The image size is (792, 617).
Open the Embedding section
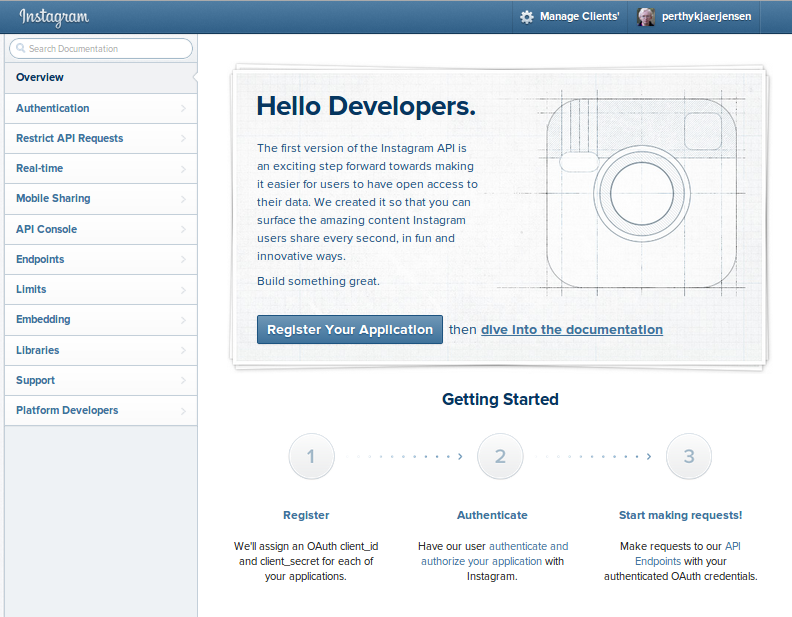tap(101, 319)
